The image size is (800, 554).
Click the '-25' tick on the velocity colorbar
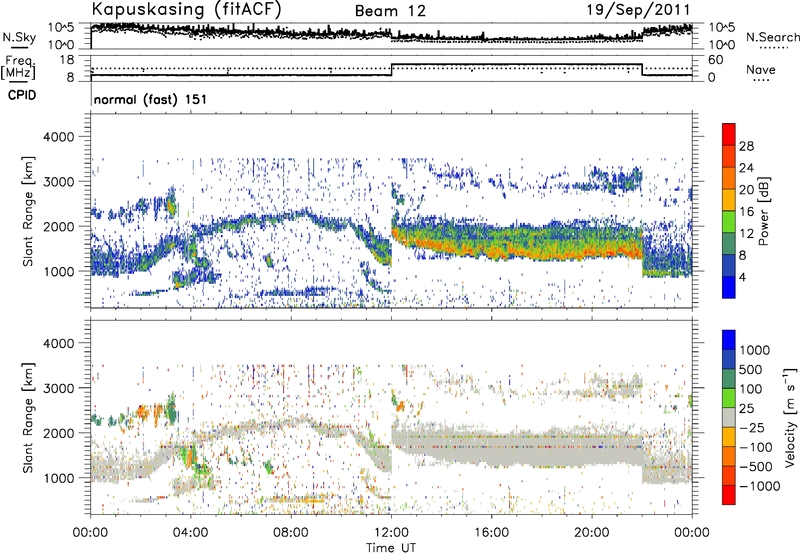click(752, 427)
